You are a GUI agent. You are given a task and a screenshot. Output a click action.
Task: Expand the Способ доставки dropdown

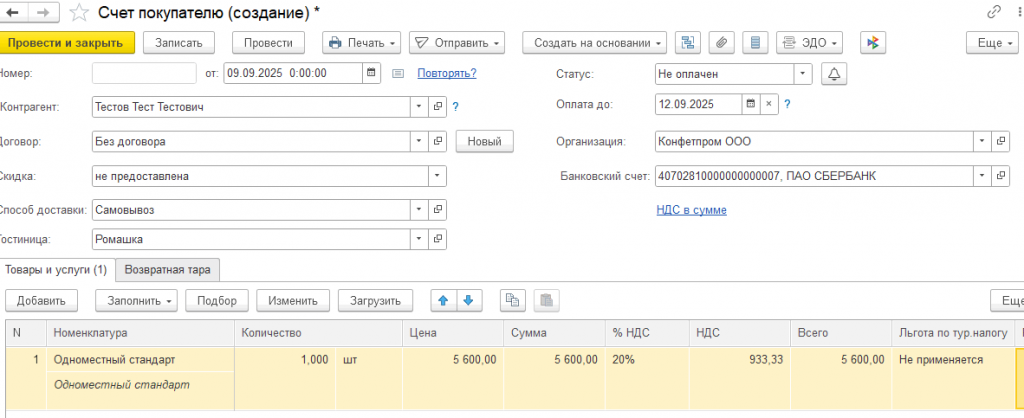[419, 210]
